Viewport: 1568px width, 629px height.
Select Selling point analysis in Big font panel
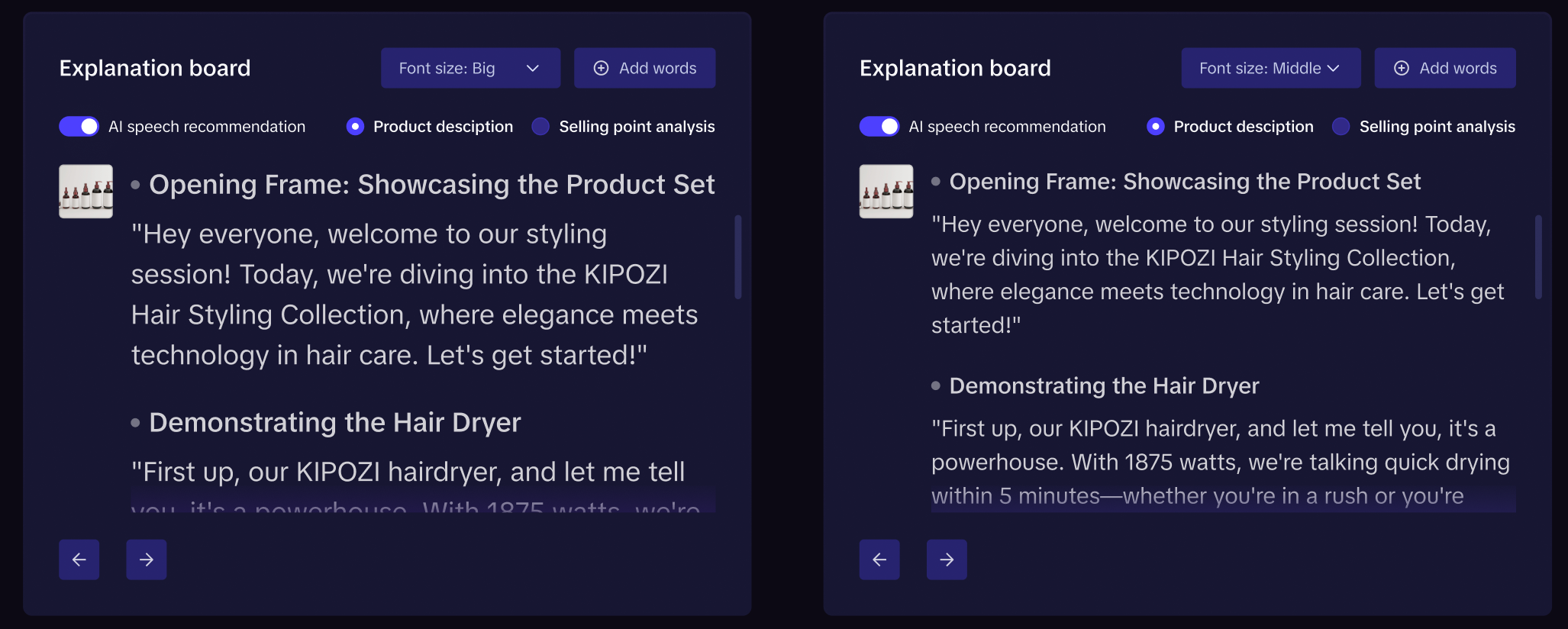540,127
